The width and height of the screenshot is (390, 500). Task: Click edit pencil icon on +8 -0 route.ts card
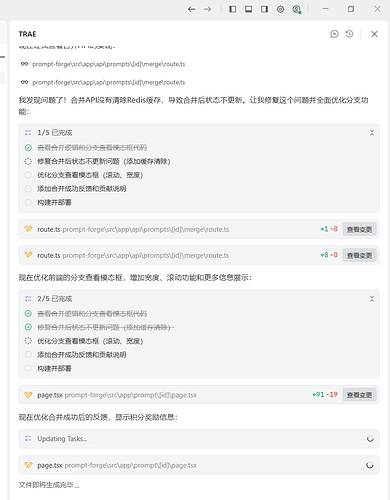click(x=28, y=255)
